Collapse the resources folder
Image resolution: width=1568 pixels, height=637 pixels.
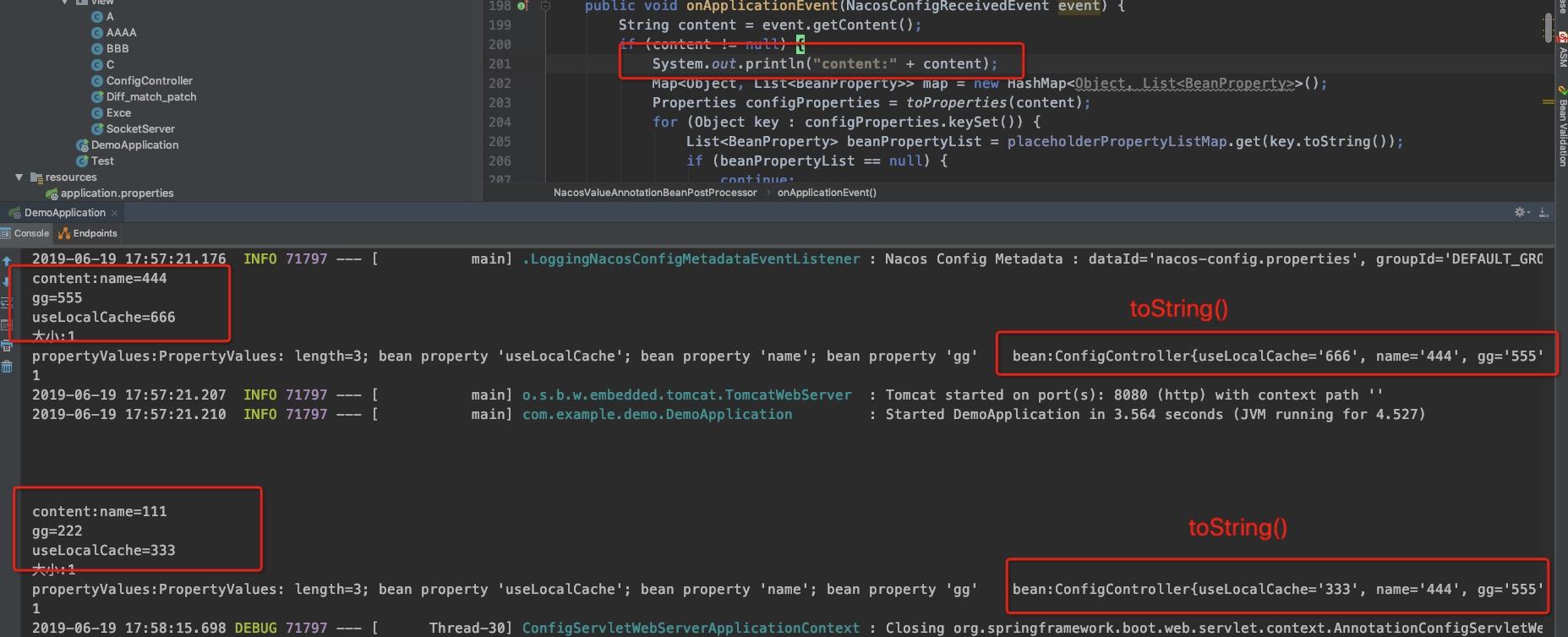[19, 177]
